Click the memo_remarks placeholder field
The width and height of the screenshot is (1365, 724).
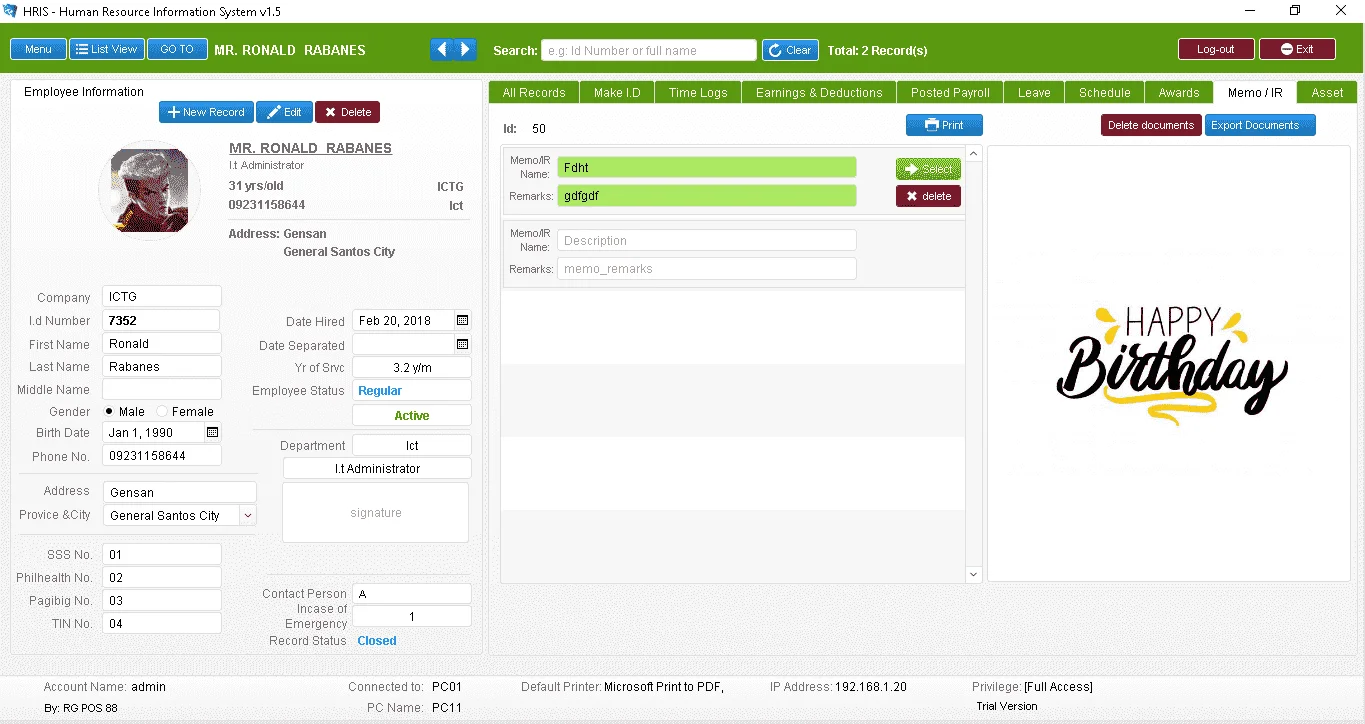click(706, 268)
